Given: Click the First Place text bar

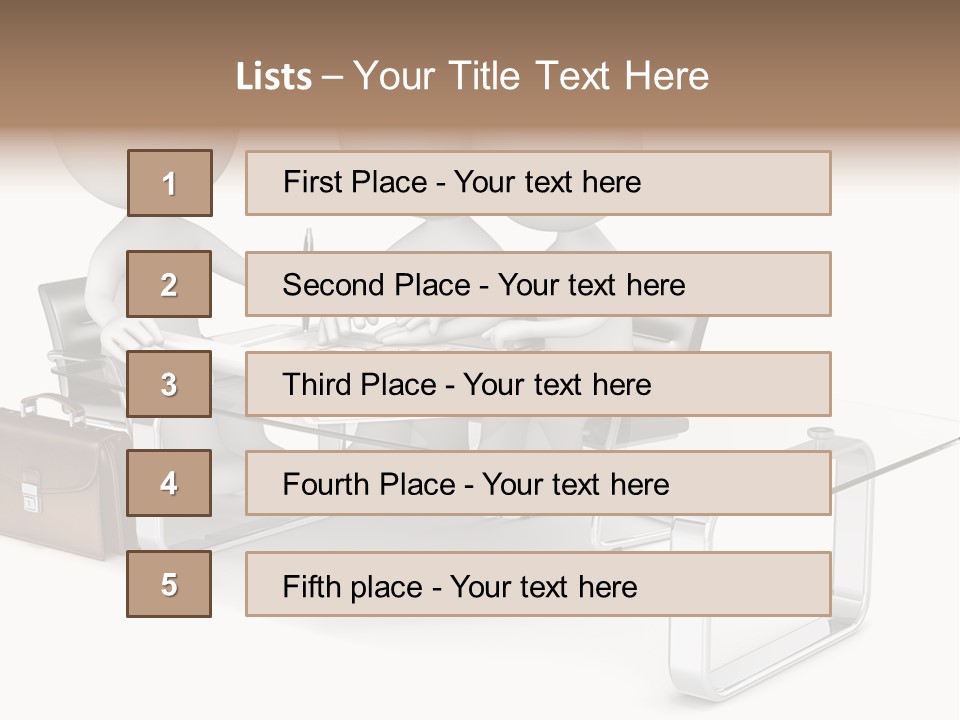Looking at the screenshot, I should point(538,183).
